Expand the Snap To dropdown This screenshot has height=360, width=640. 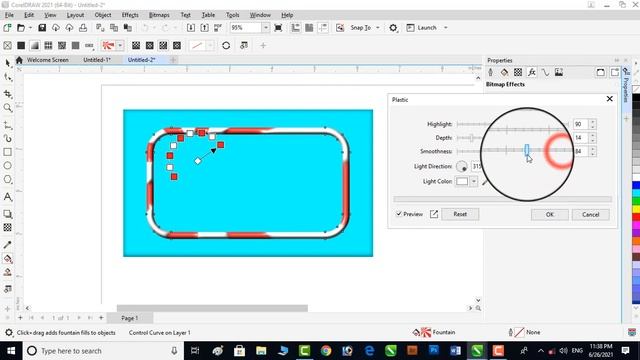[378, 28]
